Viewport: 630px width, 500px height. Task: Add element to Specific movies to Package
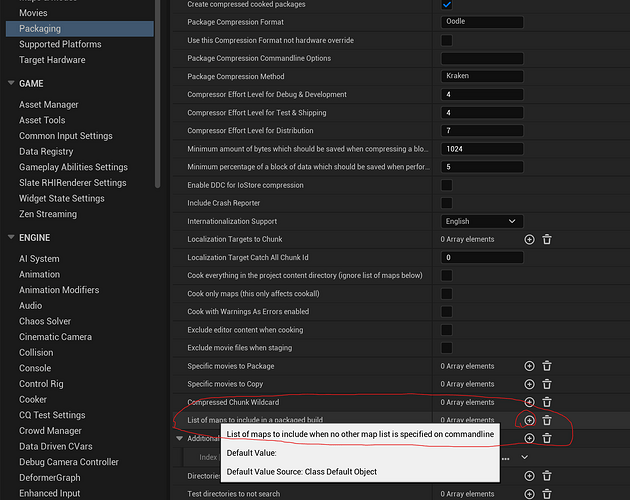(x=529, y=366)
